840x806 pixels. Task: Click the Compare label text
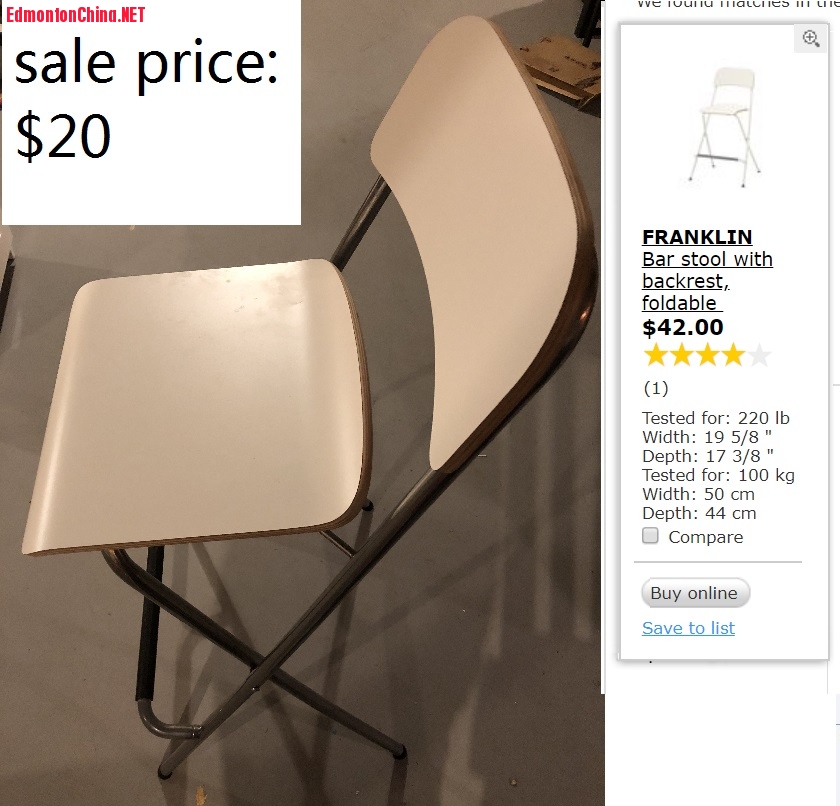(706, 537)
